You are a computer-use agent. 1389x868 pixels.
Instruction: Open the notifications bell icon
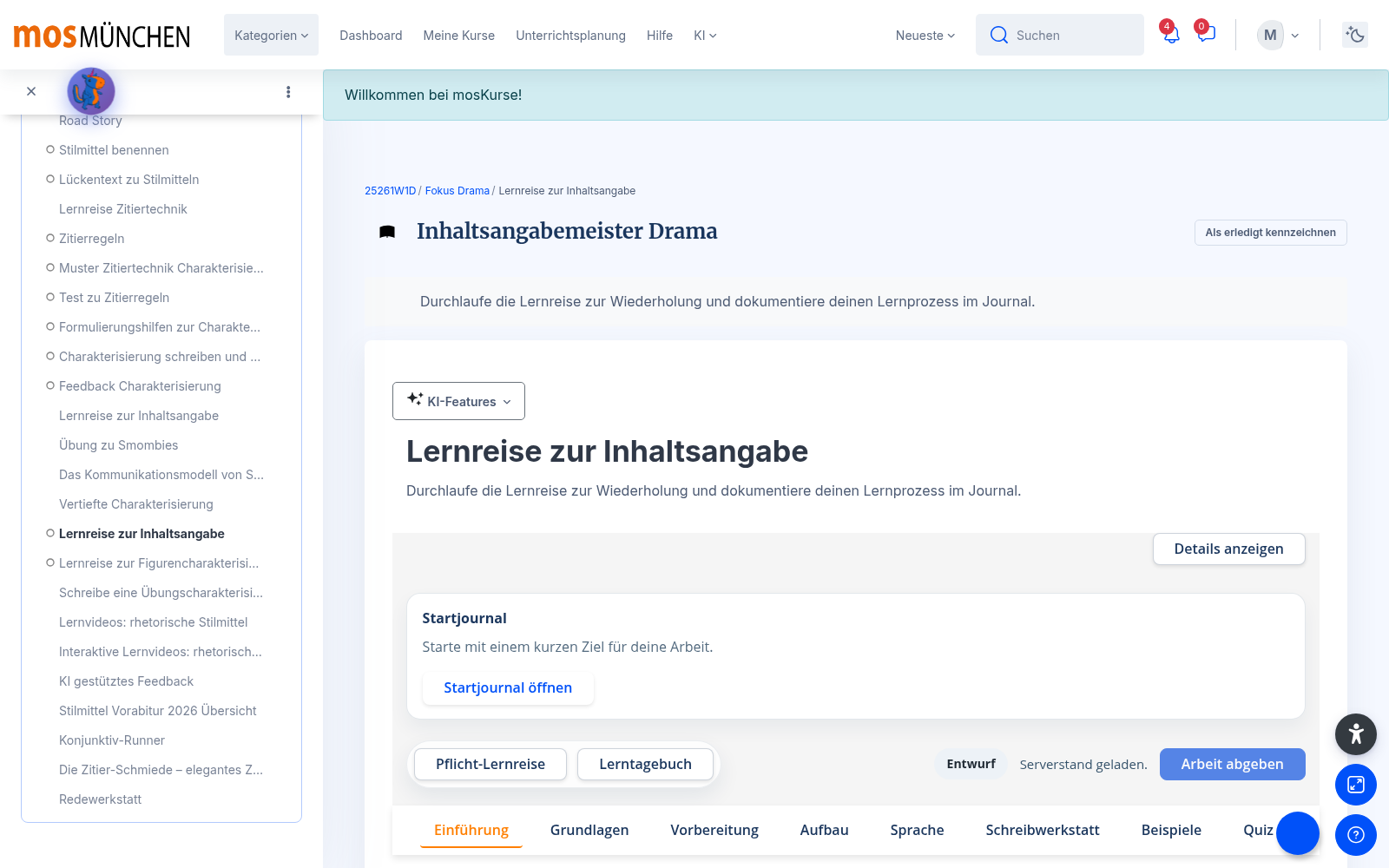click(1171, 35)
